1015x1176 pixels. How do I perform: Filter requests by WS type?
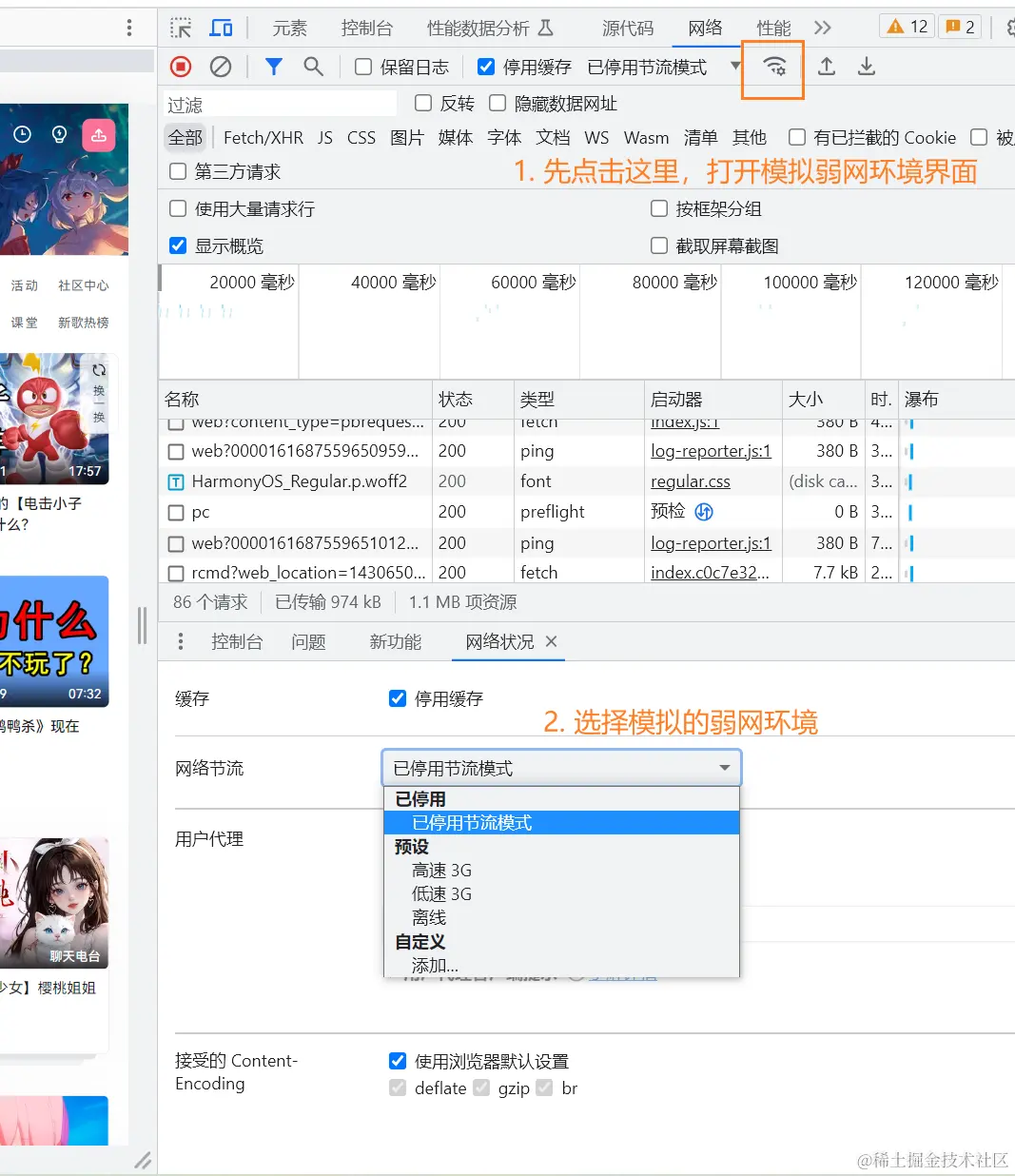pos(596,138)
